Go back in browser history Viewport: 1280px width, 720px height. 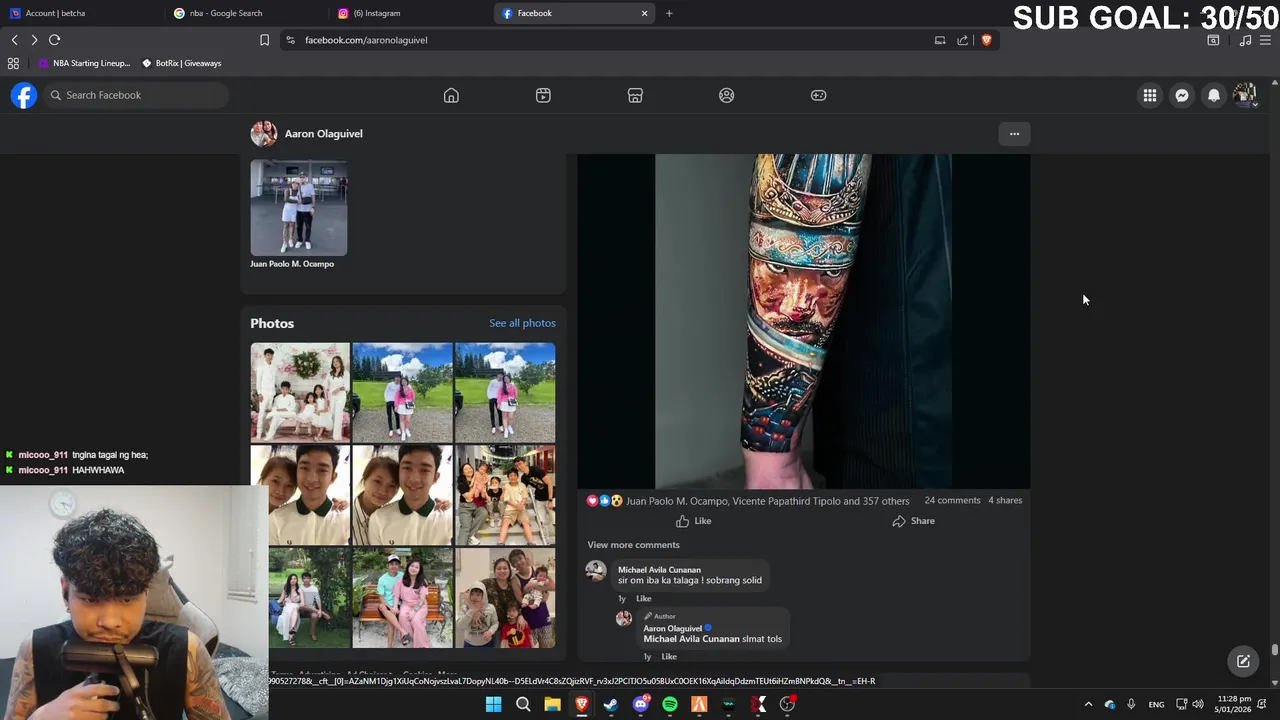(x=14, y=40)
